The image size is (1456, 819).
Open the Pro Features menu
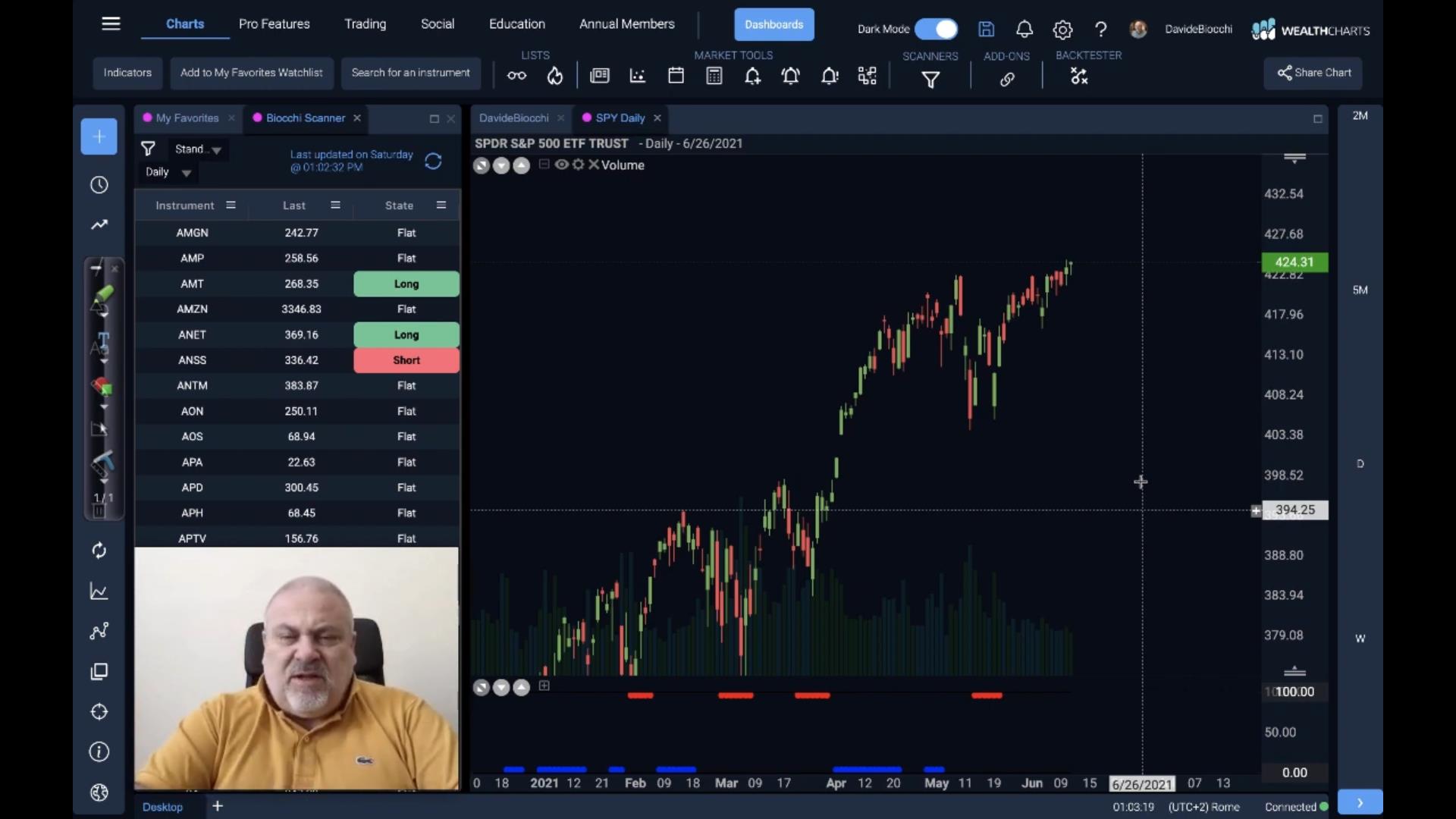click(x=274, y=24)
